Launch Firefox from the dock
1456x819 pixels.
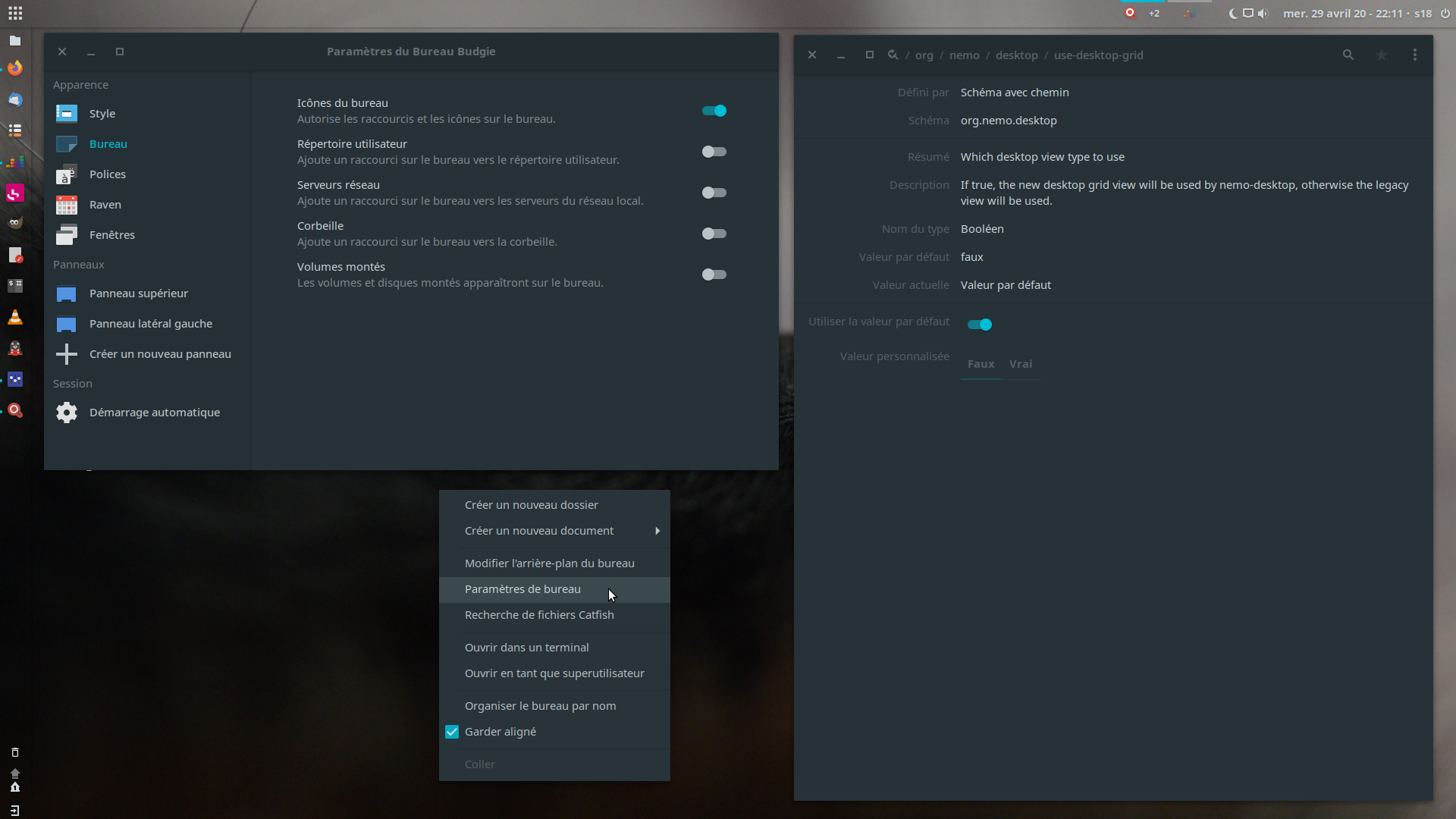(14, 68)
